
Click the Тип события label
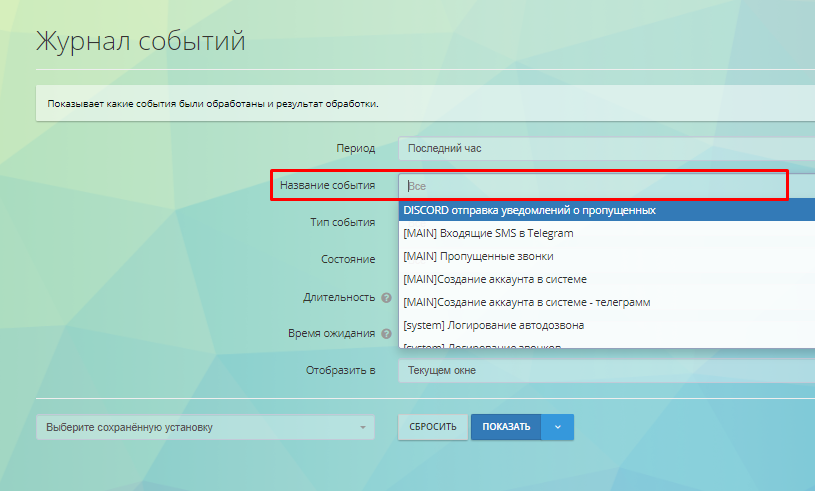click(342, 223)
